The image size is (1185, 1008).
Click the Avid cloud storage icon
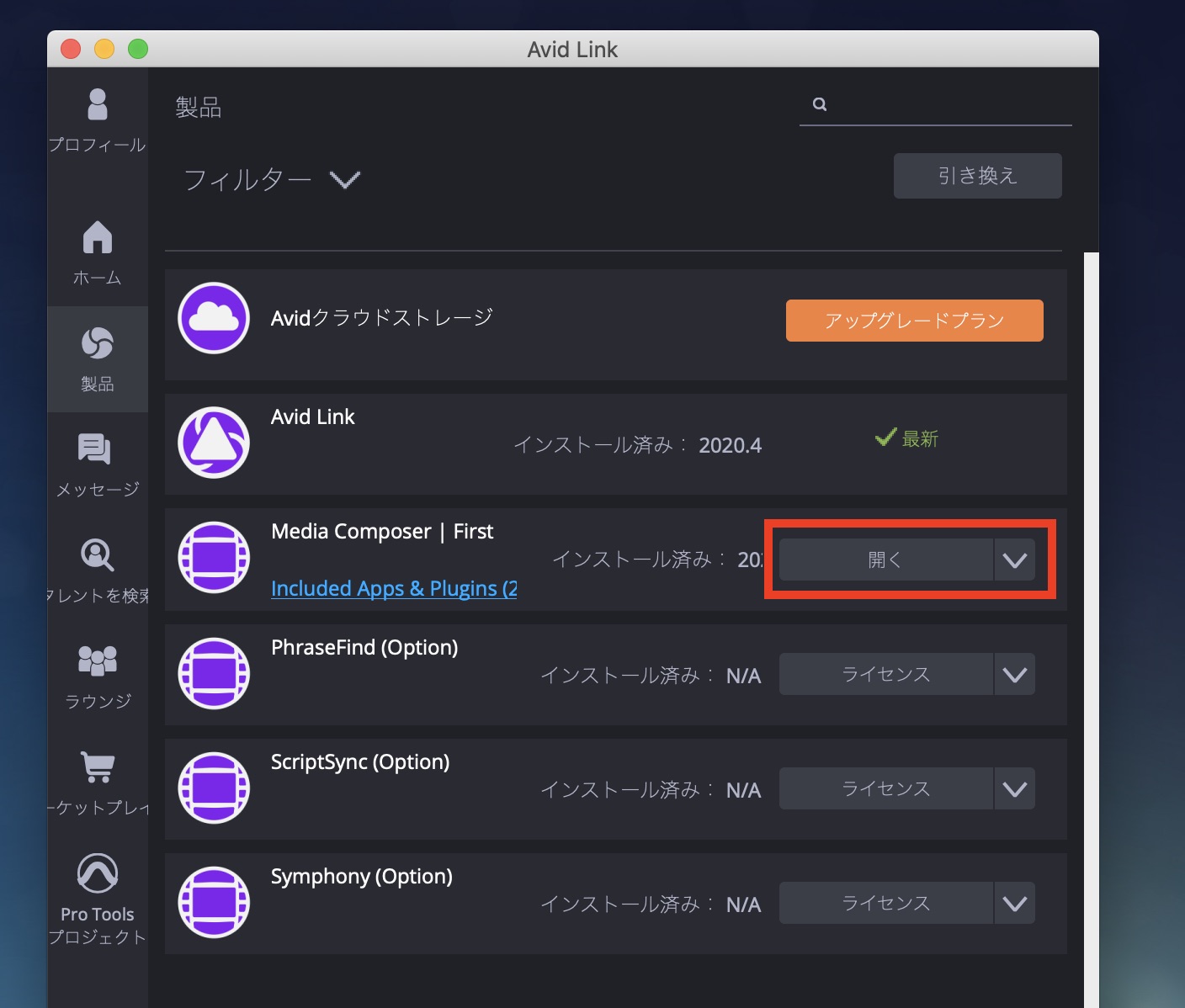(x=214, y=318)
